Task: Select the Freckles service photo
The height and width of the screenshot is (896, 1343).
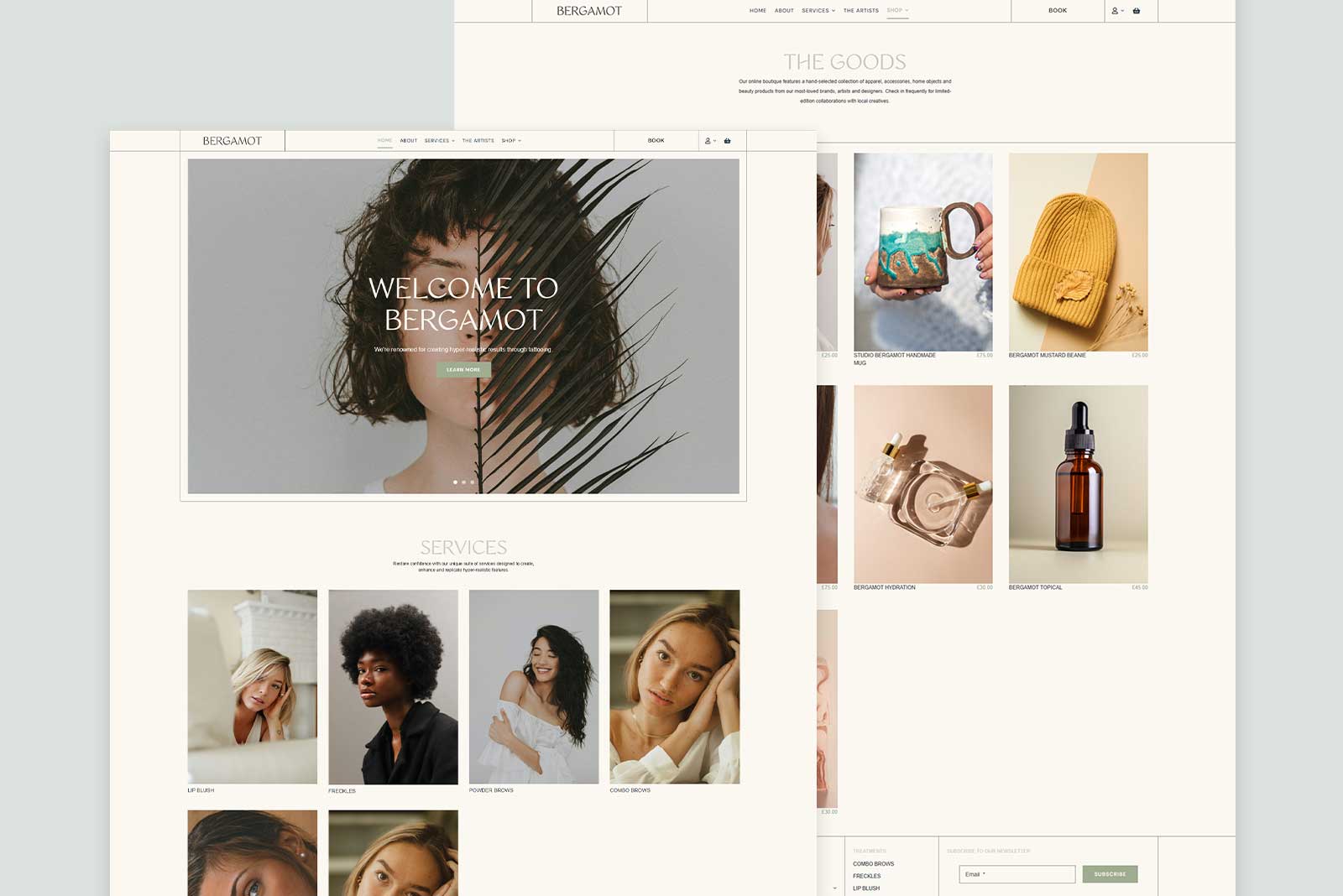Action: pyautogui.click(x=393, y=686)
